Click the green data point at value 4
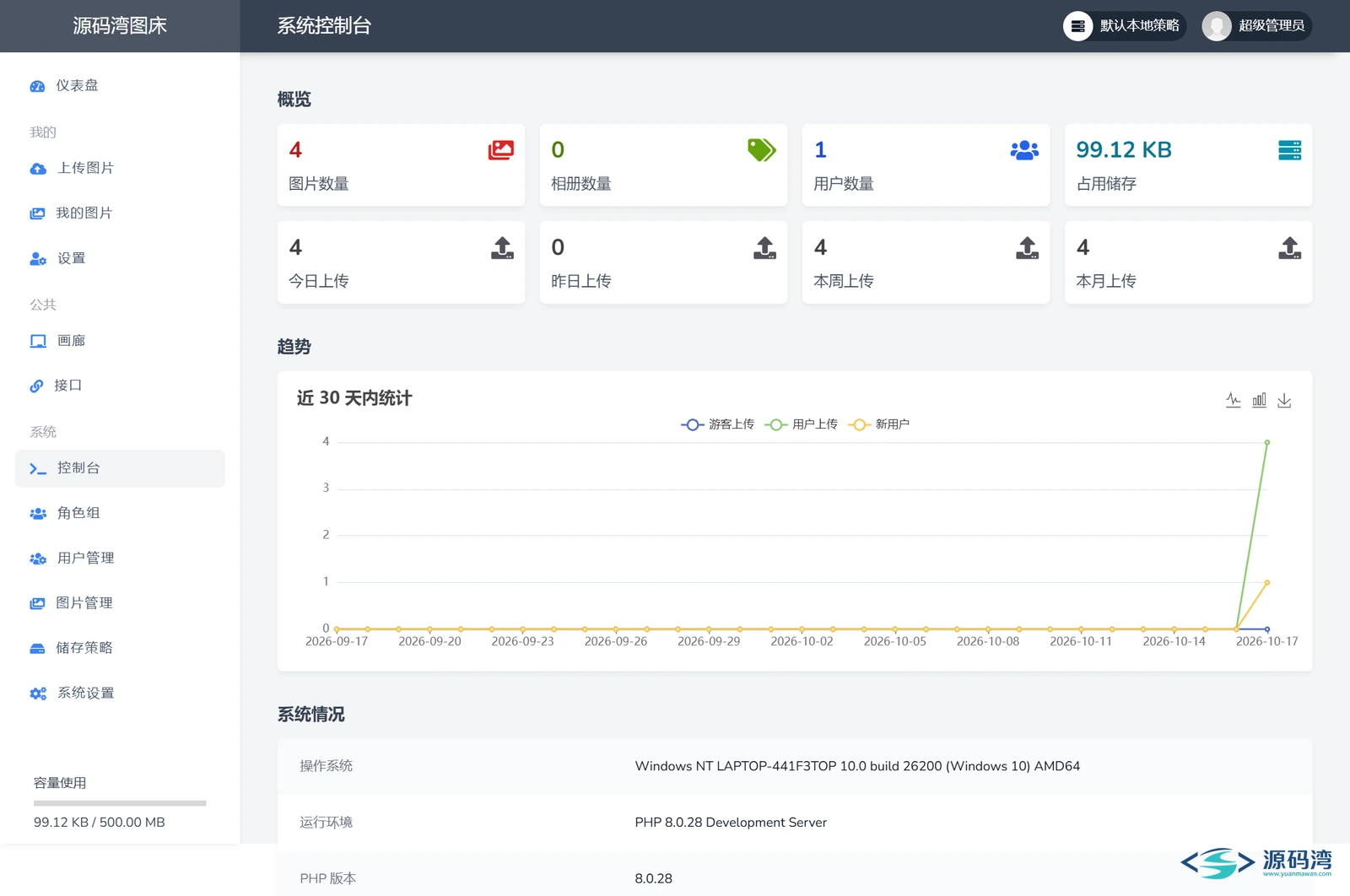The height and width of the screenshot is (896, 1350). point(1266,442)
